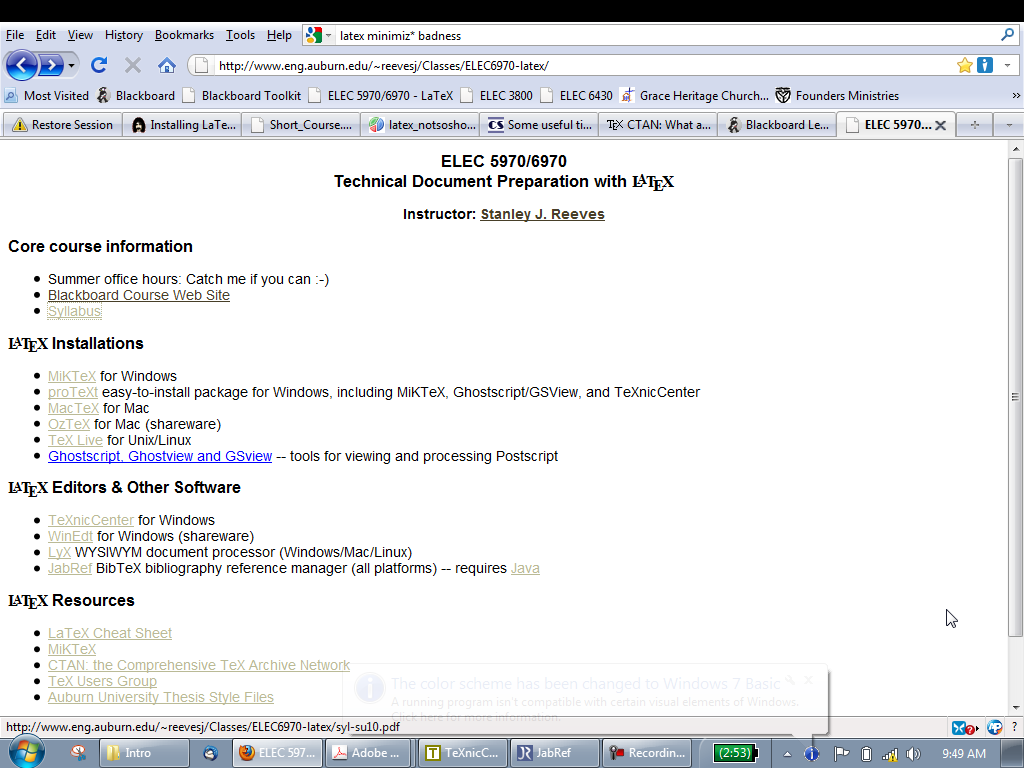Open Most Visited bookmarks folder
This screenshot has height=768, width=1024.
click(x=46, y=95)
